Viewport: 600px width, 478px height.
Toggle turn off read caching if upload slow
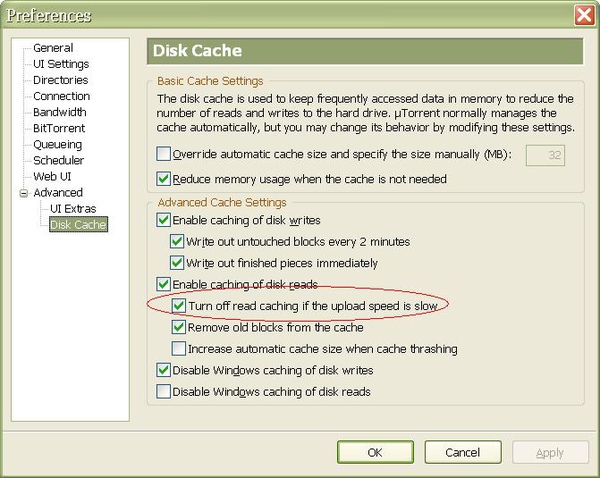179,304
